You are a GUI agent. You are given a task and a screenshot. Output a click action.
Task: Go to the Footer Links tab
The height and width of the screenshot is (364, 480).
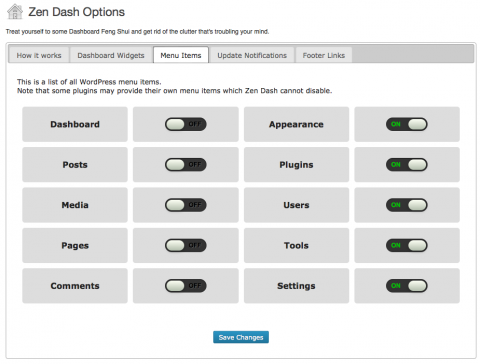324,55
